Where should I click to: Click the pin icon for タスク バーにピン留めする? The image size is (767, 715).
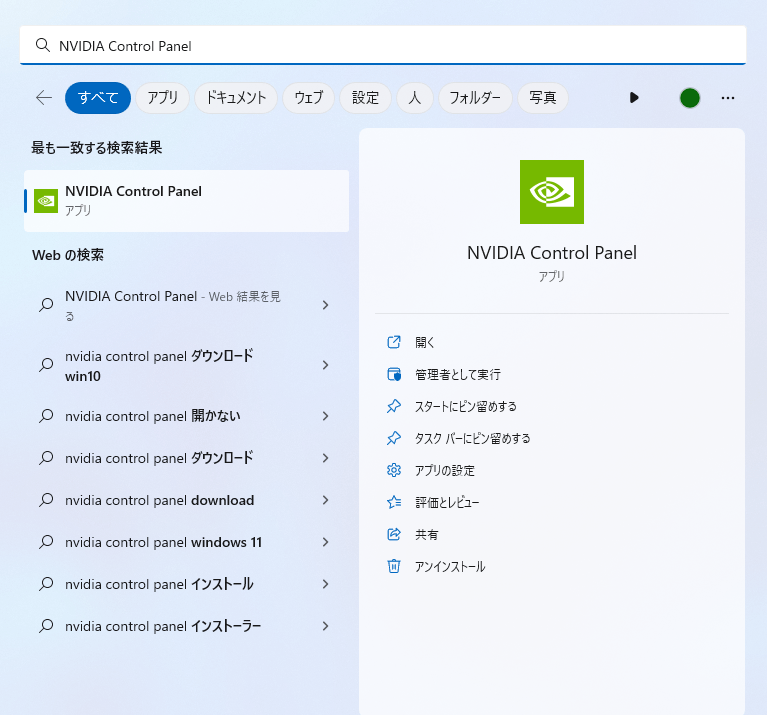tap(394, 438)
